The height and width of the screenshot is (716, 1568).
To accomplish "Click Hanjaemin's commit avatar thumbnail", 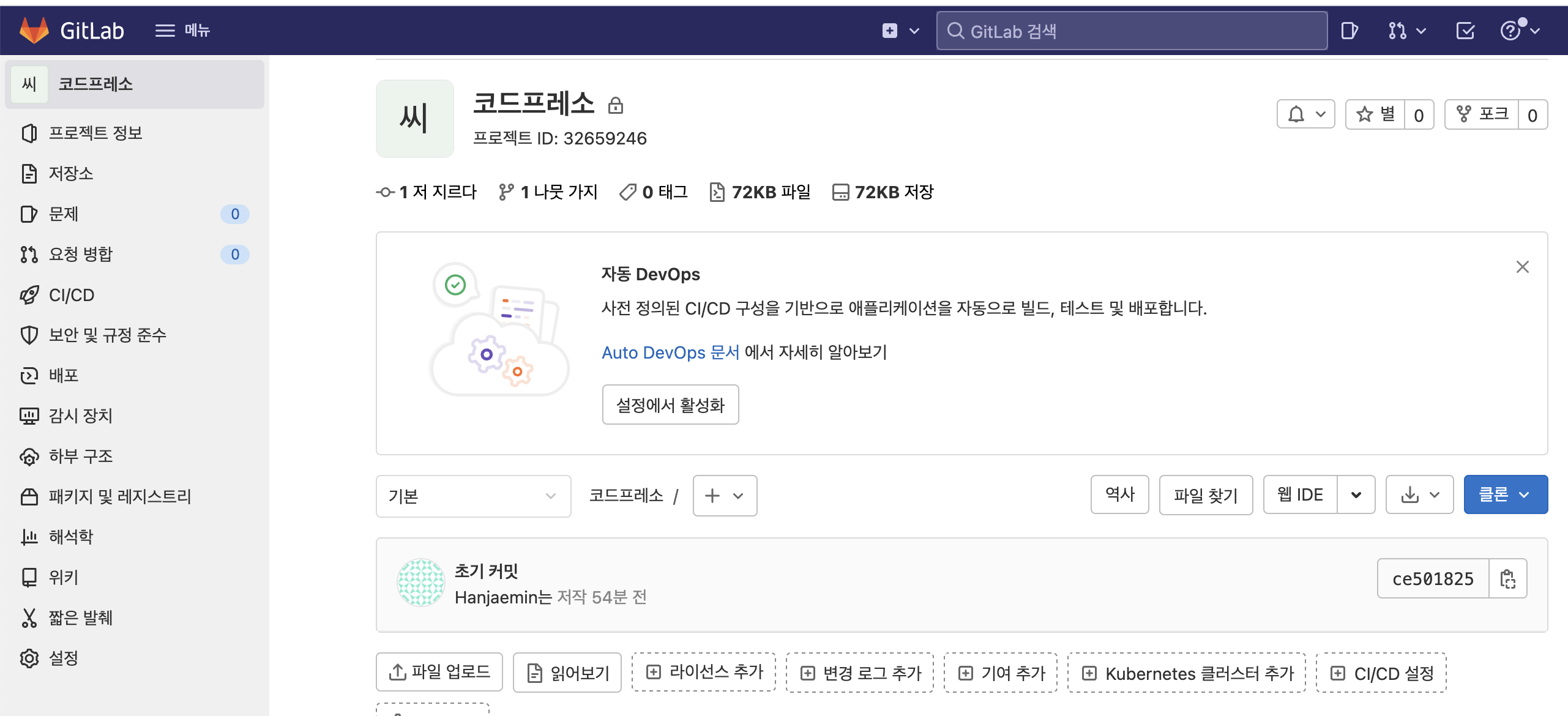I will (x=421, y=583).
